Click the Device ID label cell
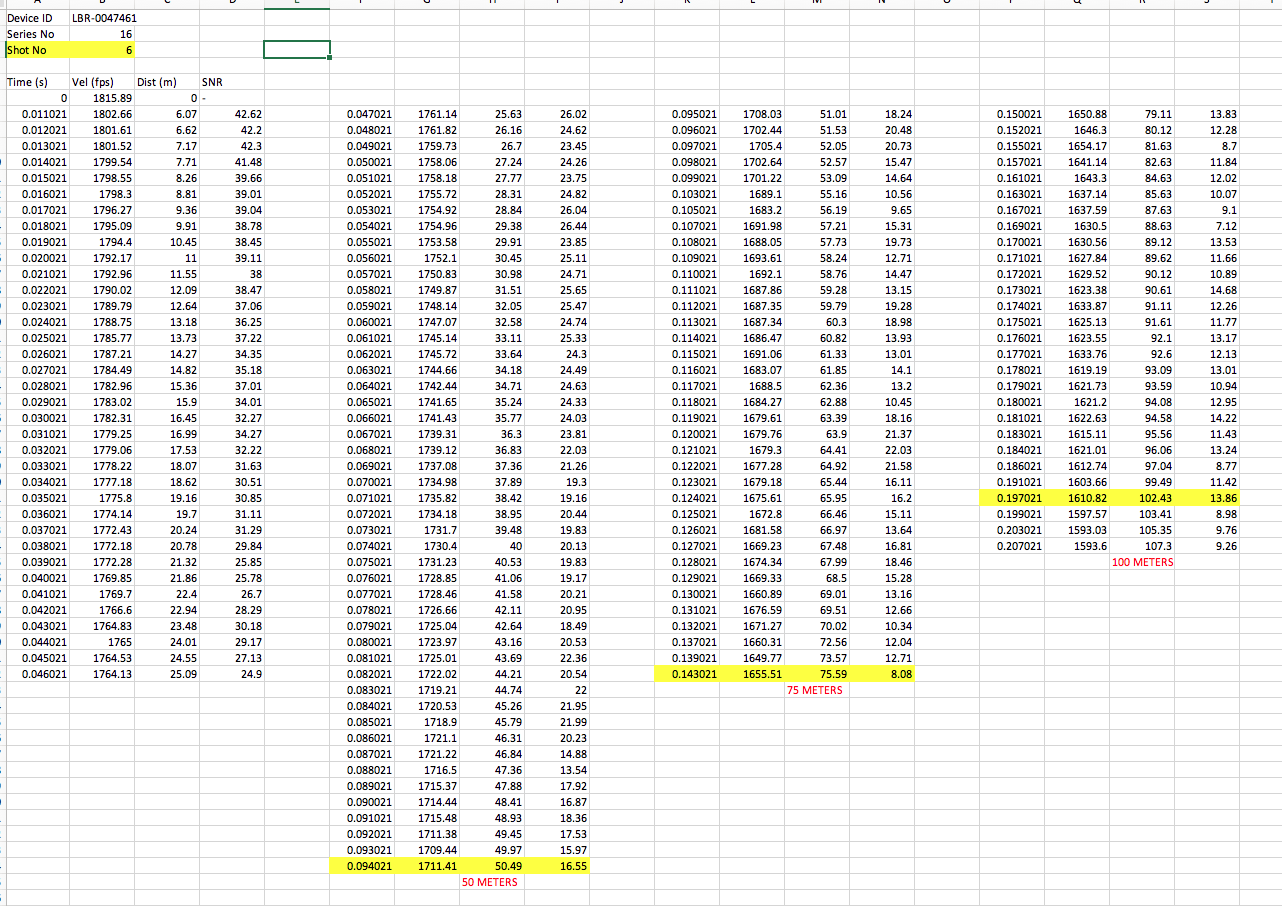1282x906 pixels. tap(30, 18)
